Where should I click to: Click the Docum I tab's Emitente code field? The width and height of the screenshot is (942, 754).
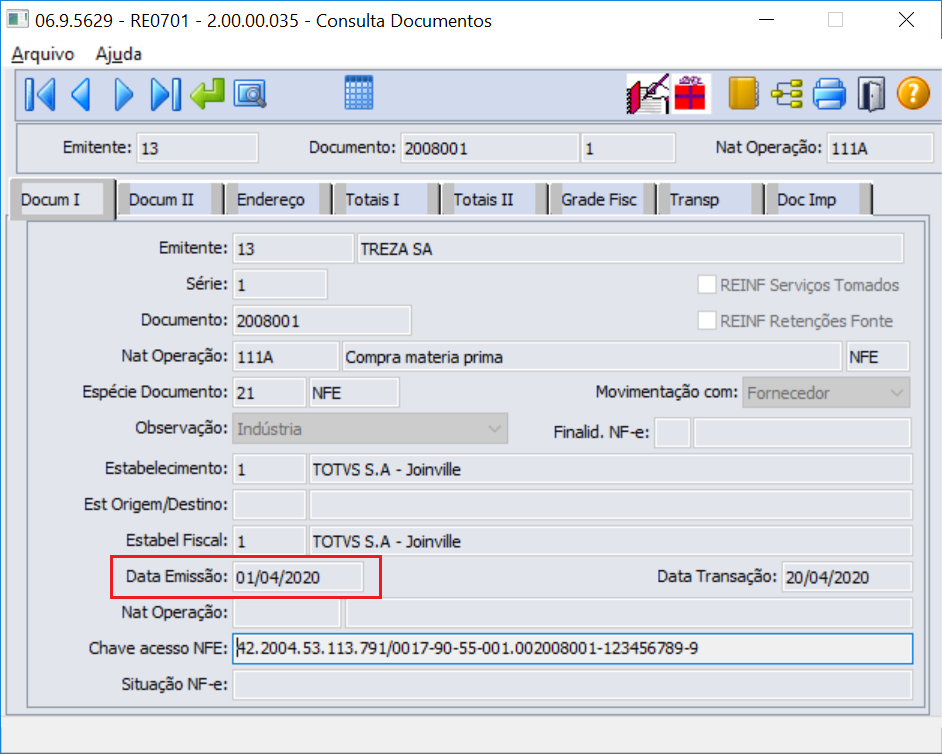pos(293,248)
